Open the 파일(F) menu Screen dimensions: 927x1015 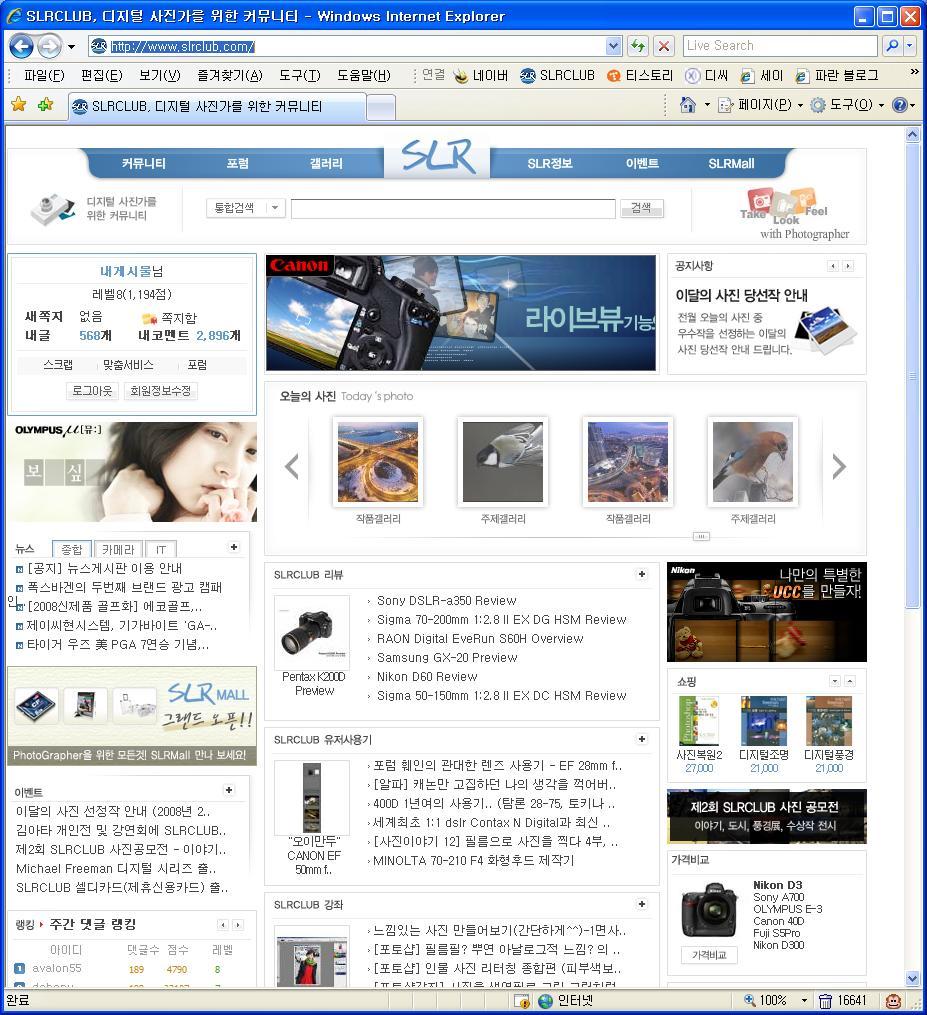click(44, 76)
